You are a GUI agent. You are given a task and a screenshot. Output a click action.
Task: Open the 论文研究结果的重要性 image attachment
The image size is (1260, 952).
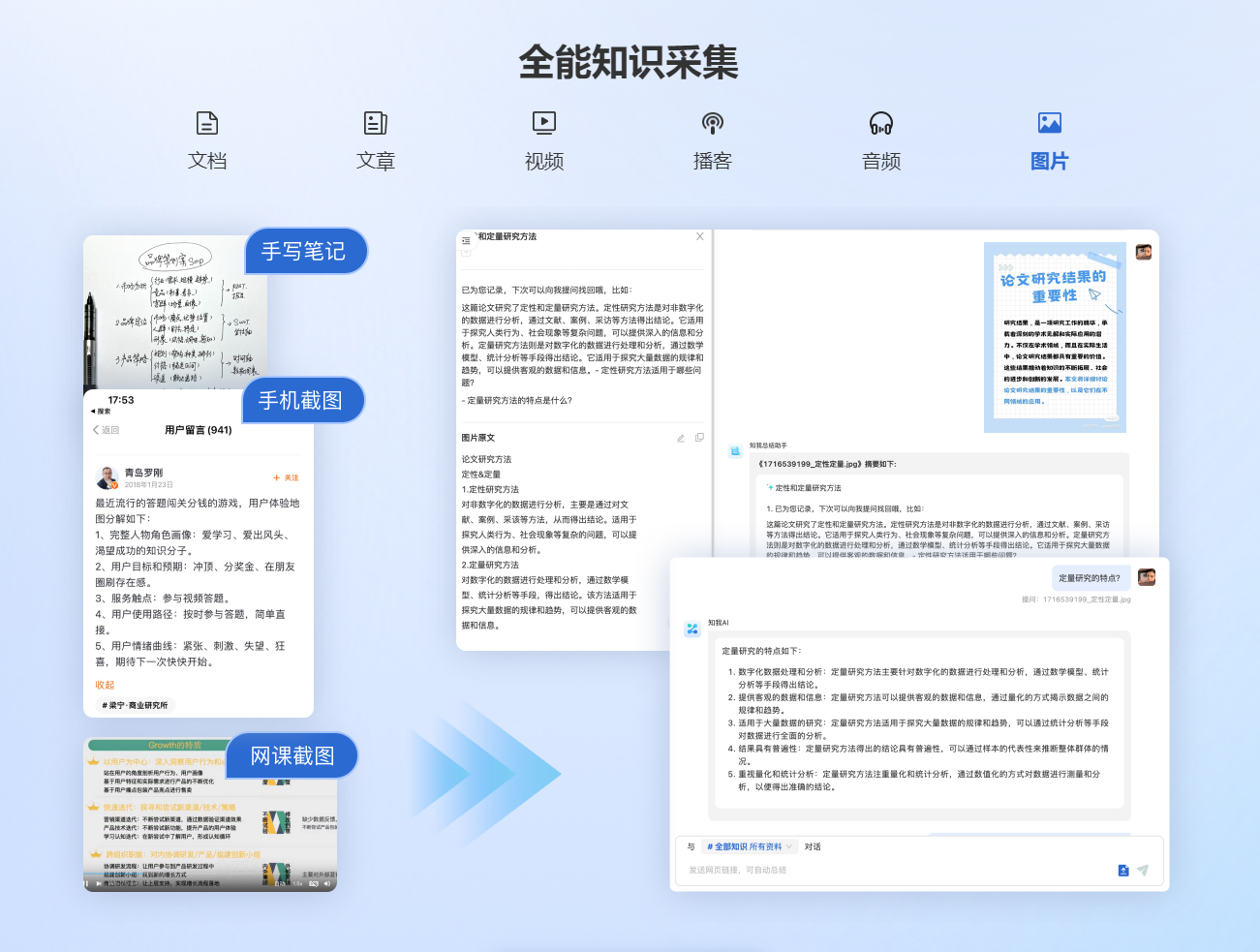point(1055,337)
